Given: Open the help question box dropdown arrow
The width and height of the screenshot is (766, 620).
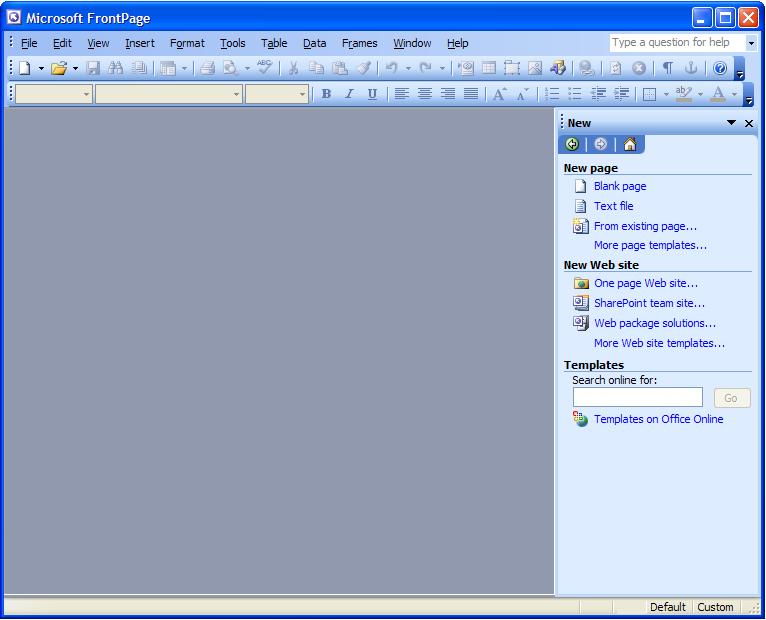Looking at the screenshot, I should click(x=751, y=43).
